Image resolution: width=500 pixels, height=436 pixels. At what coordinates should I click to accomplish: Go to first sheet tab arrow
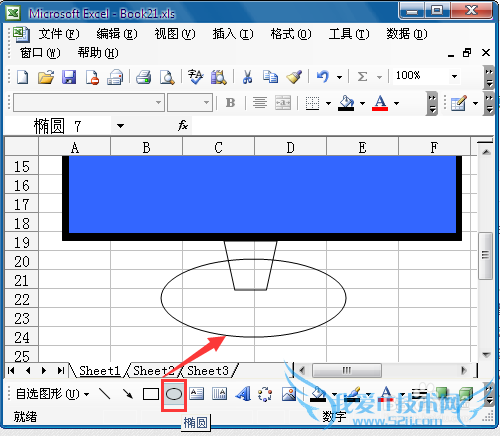point(11,371)
